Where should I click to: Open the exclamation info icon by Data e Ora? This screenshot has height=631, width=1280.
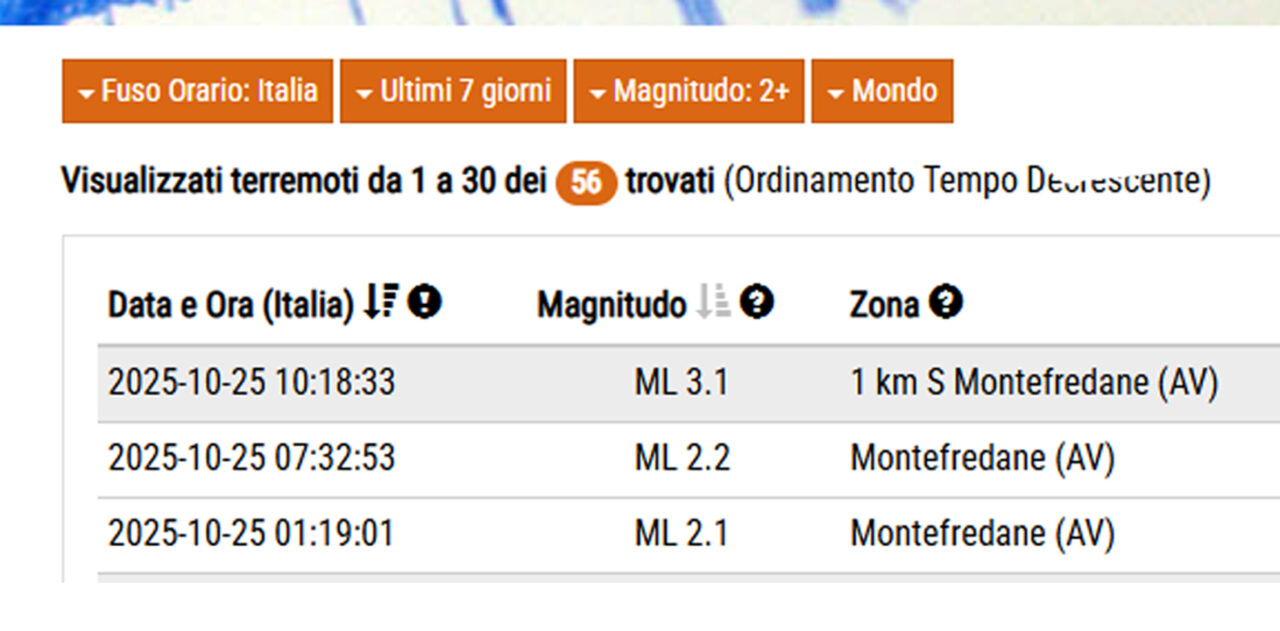pyautogui.click(x=424, y=302)
